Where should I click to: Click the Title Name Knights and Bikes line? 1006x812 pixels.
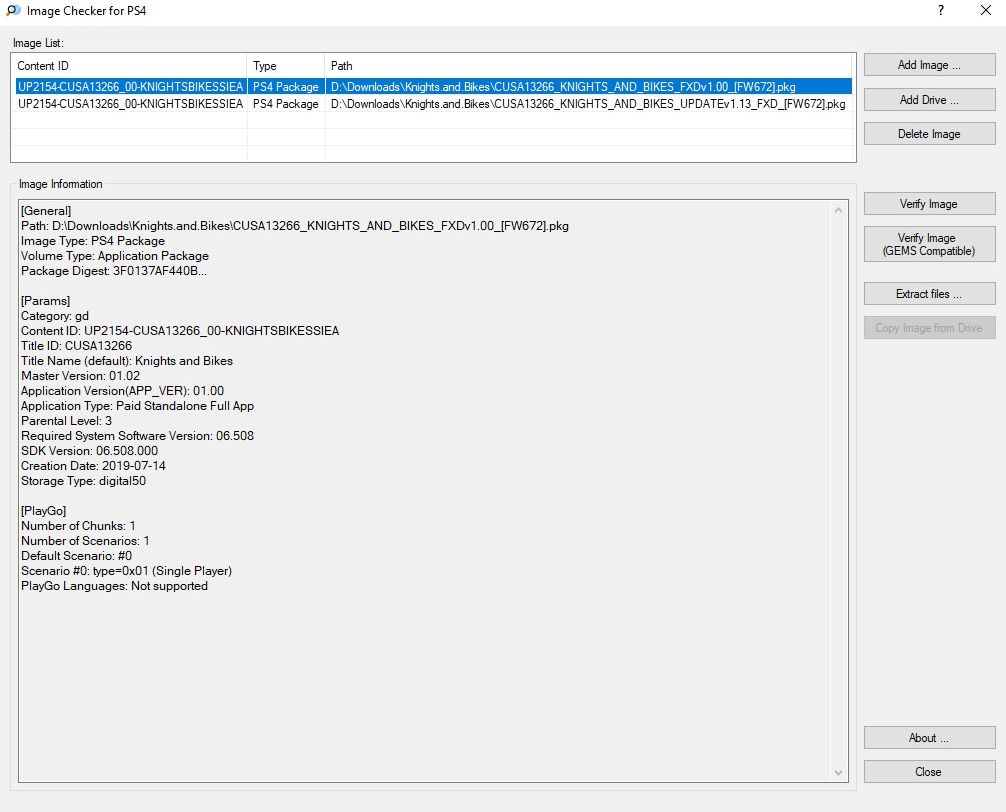pos(127,360)
